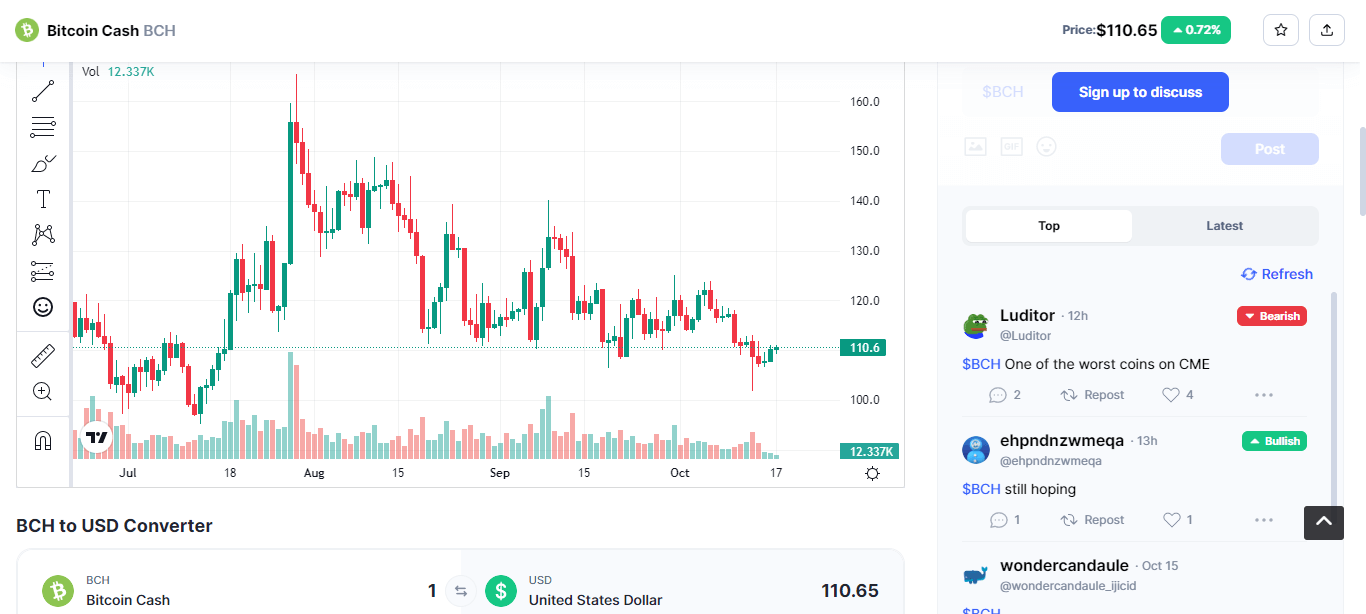This screenshot has height=614, width=1366.
Task: Open ehpndnzwmeqa's profile avatar
Action: pos(976,450)
